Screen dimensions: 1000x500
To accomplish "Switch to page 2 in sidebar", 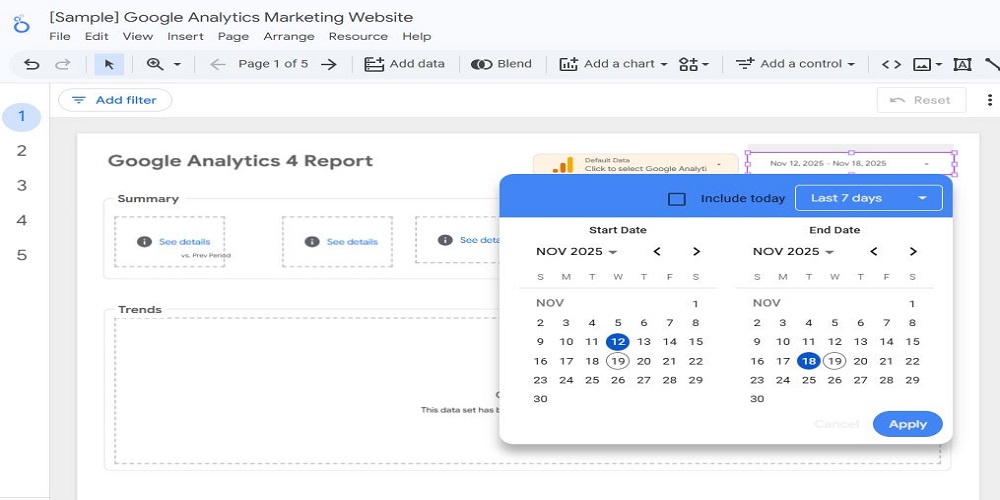I will click(22, 151).
